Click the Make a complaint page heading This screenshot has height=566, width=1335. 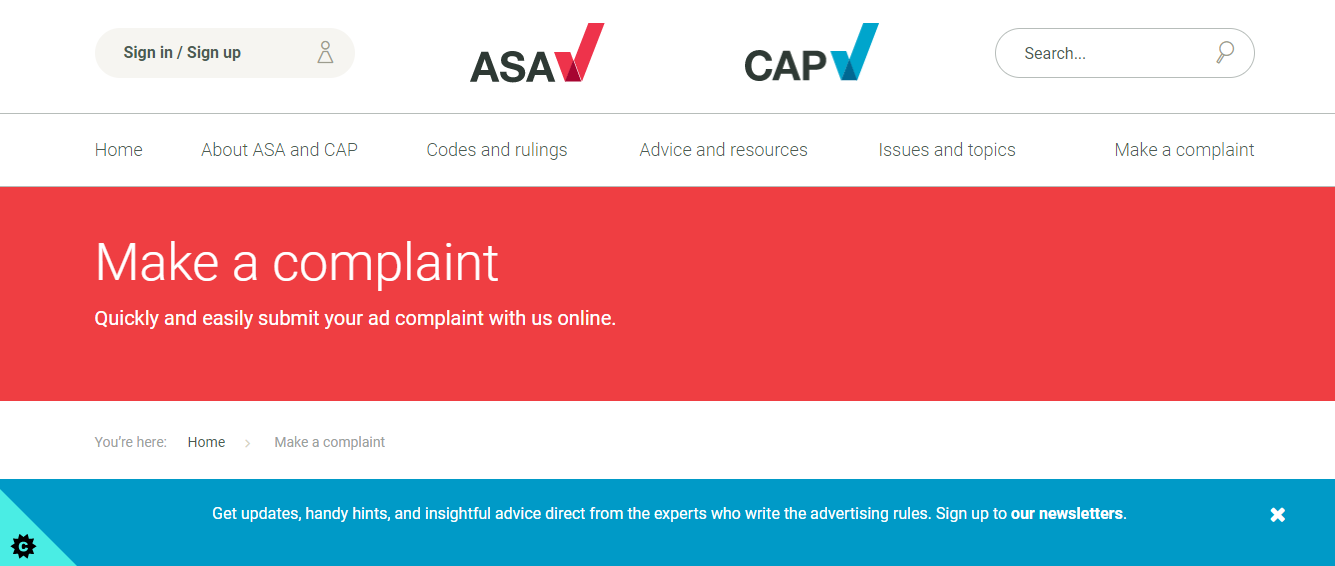click(296, 262)
